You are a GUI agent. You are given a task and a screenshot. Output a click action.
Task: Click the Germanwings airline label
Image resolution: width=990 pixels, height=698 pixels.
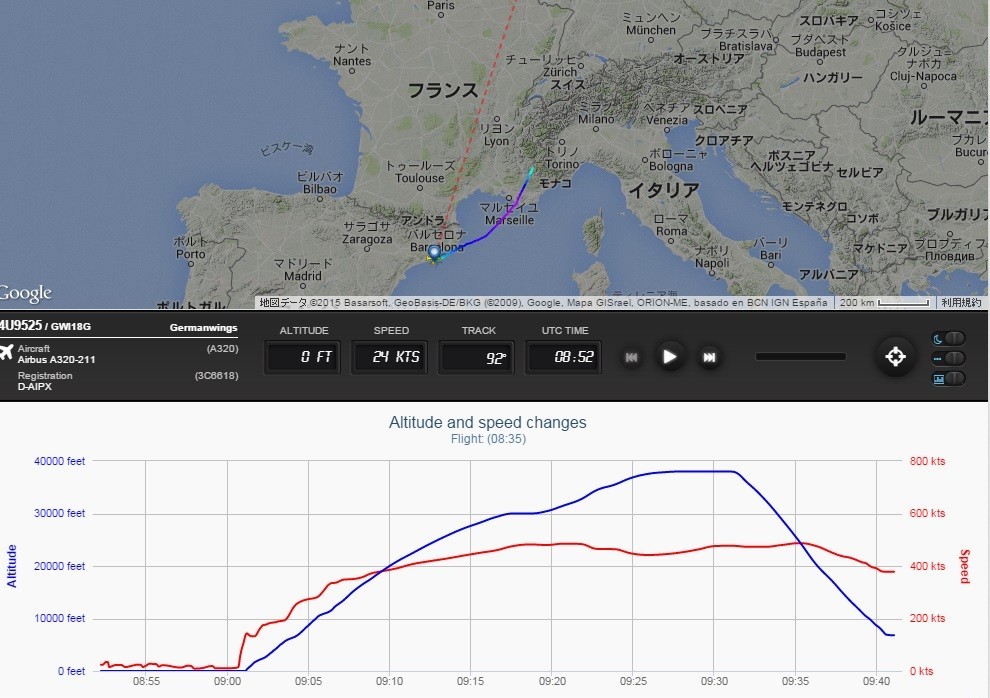point(204,328)
